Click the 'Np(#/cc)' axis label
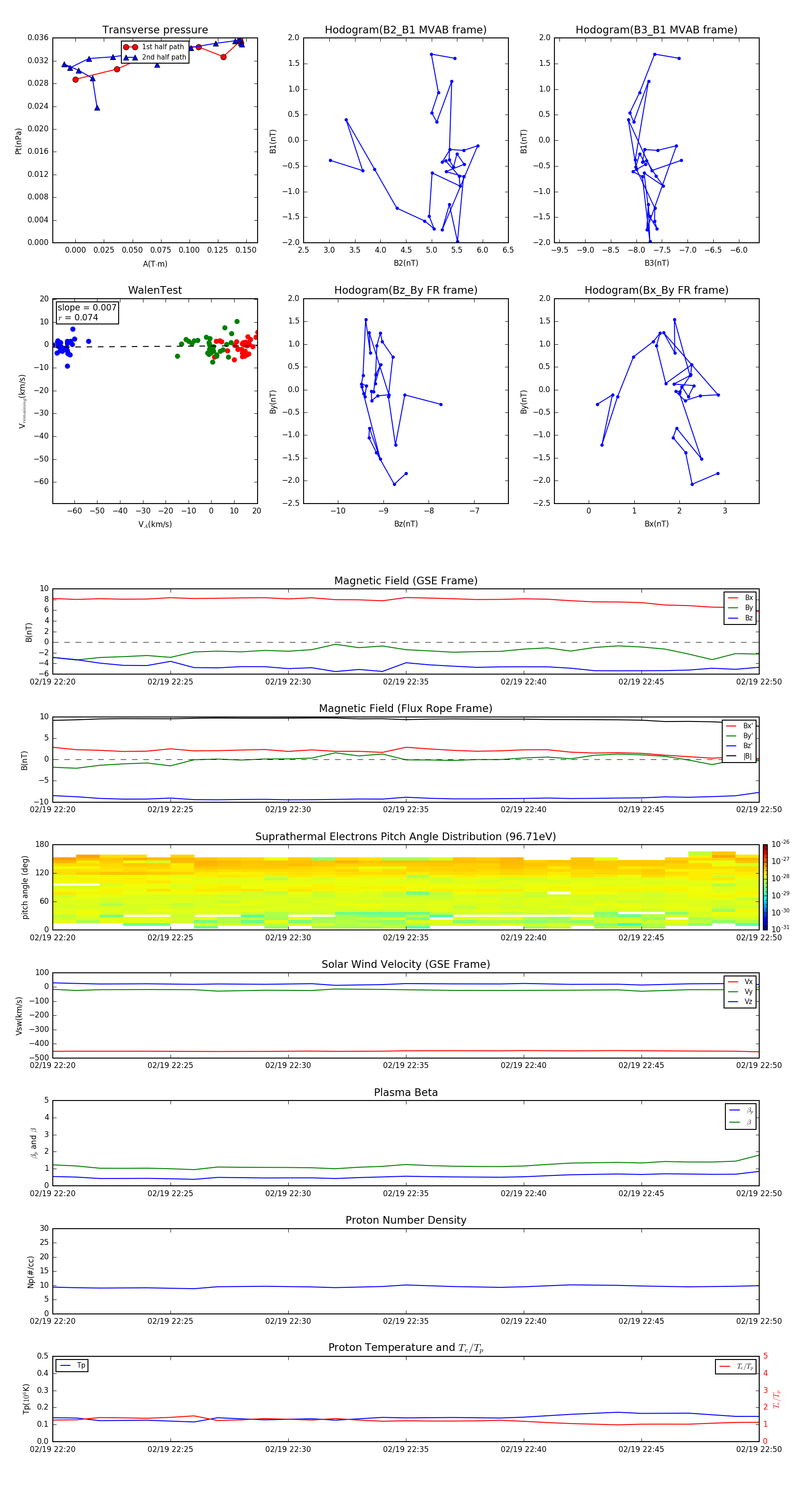The height and width of the screenshot is (1489, 812). tap(31, 1272)
